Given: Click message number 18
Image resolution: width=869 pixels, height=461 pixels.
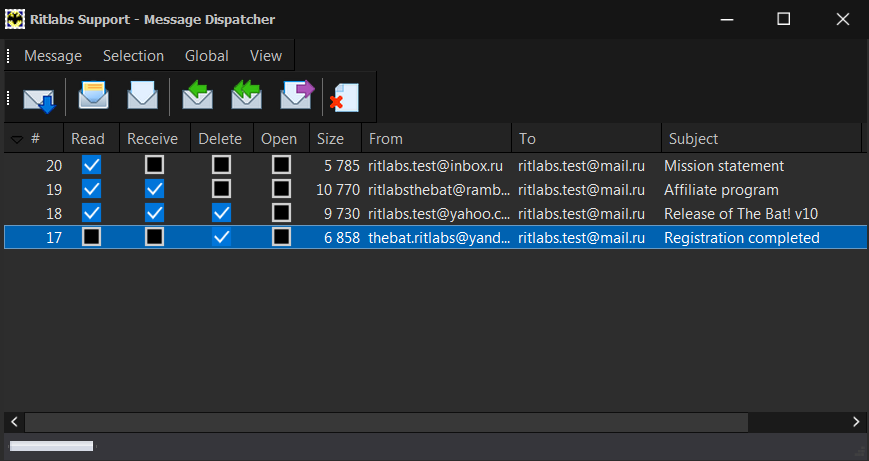Looking at the screenshot, I should click(x=54, y=213).
